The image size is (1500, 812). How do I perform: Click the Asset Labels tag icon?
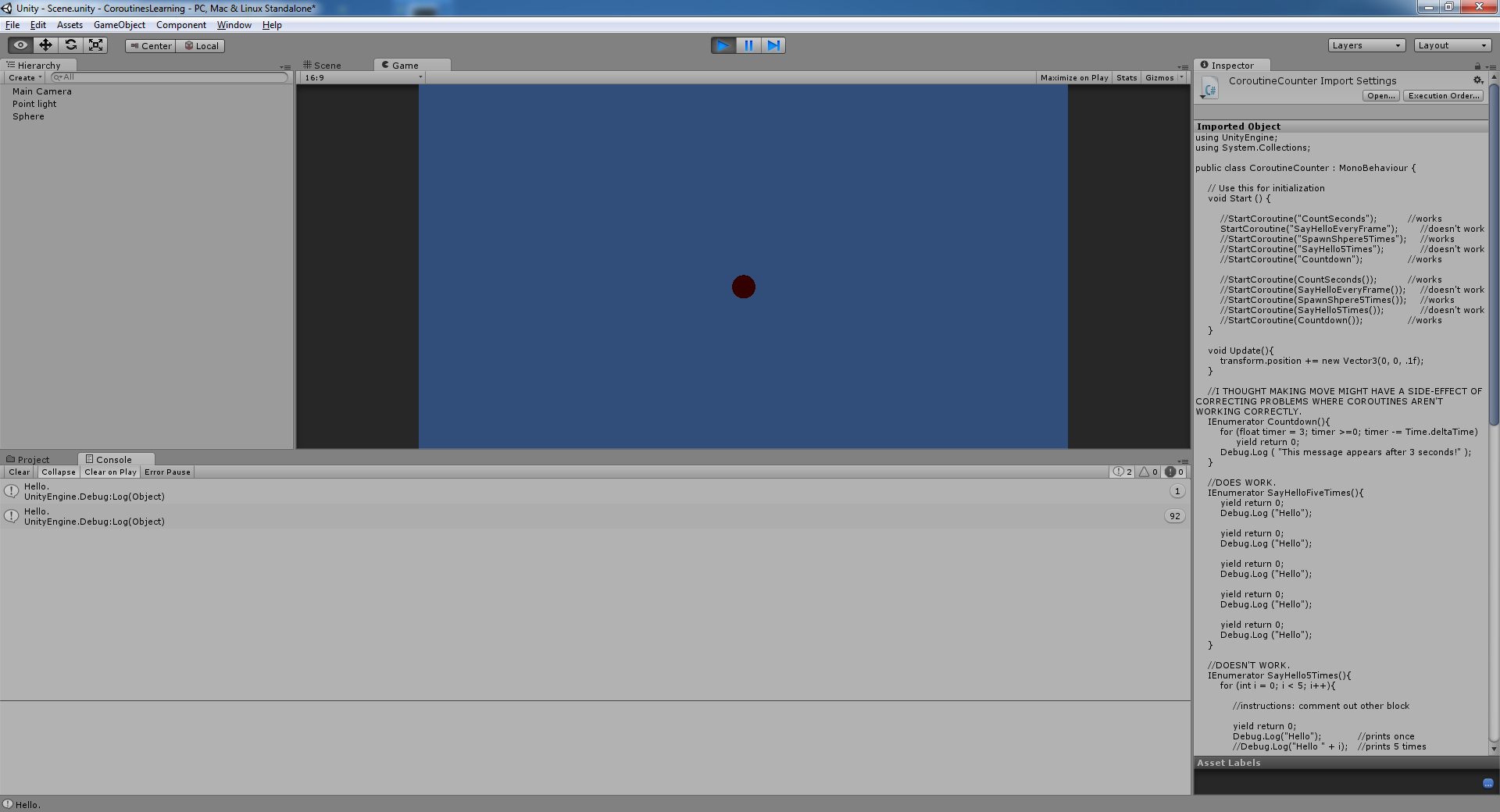tap(1487, 783)
